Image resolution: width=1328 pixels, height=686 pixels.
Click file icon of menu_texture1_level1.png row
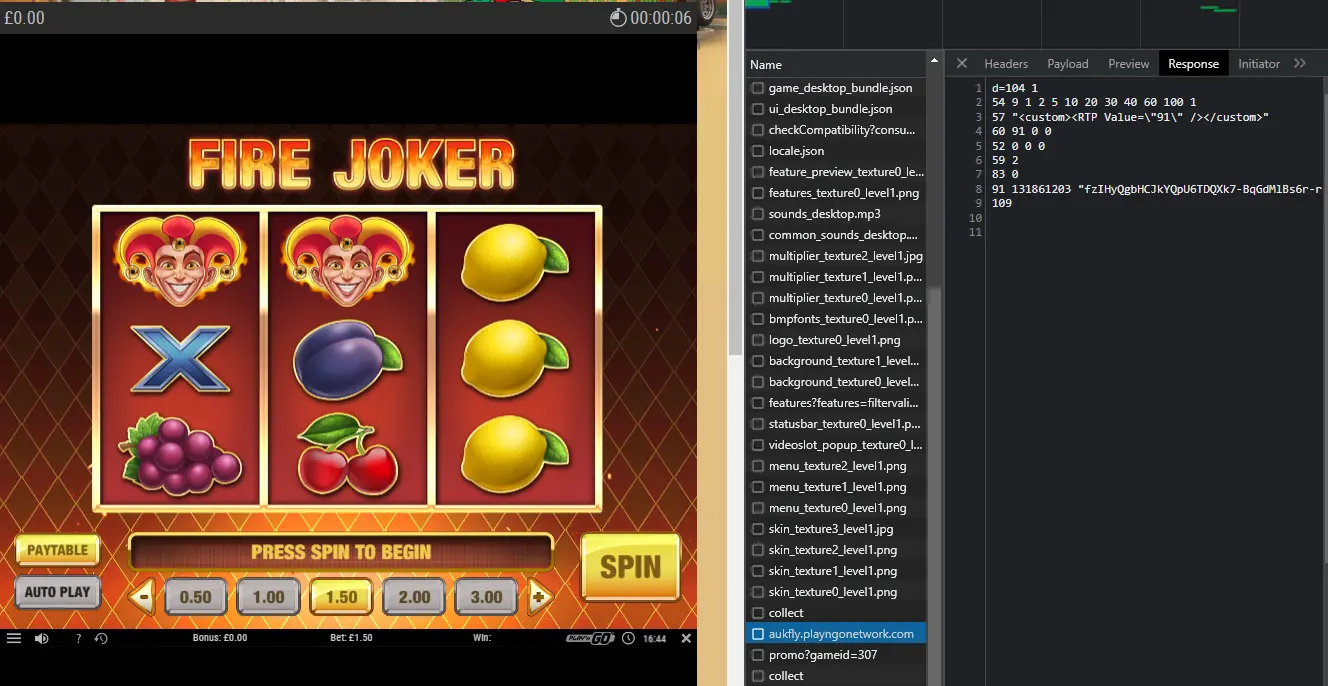pos(758,487)
